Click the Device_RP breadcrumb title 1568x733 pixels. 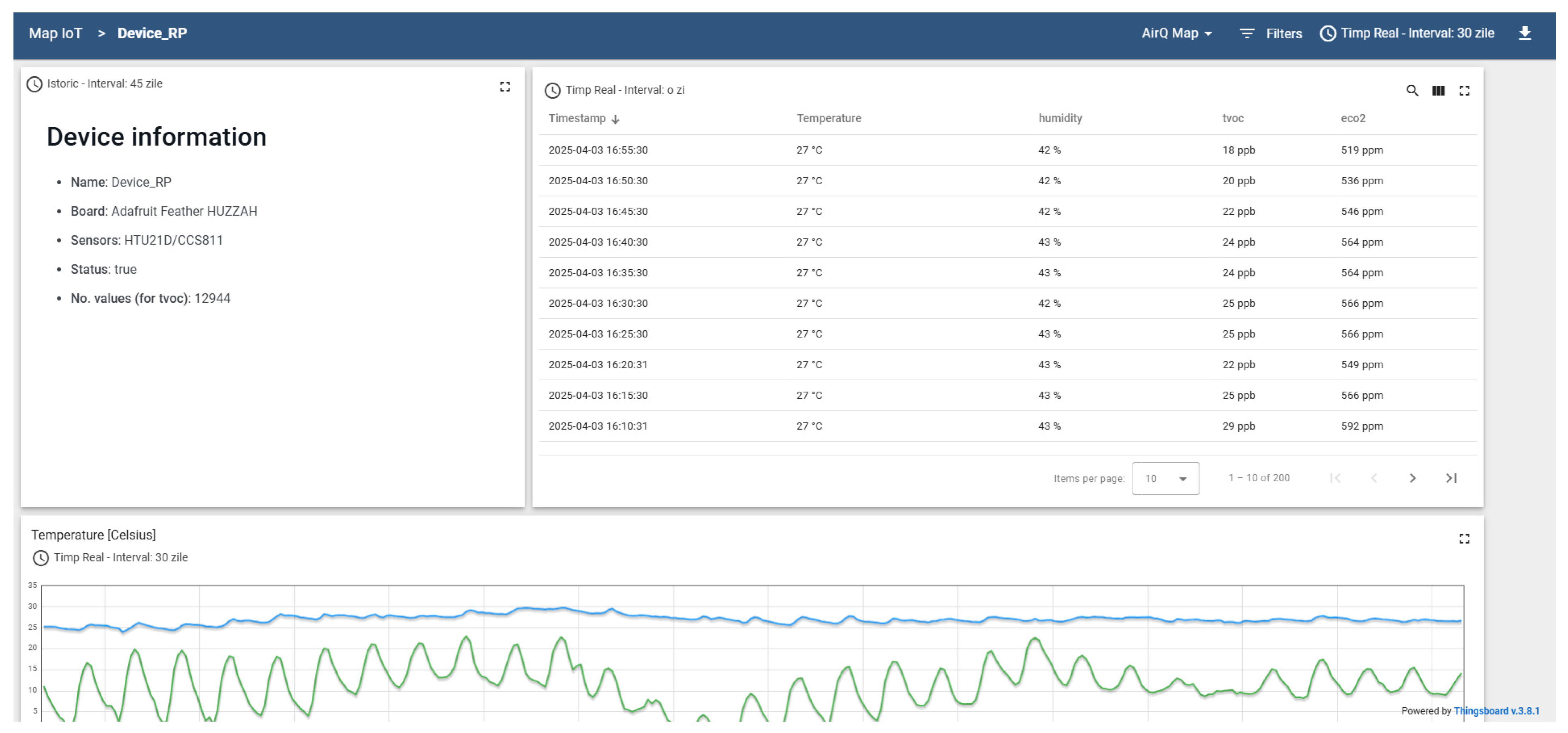tap(152, 33)
